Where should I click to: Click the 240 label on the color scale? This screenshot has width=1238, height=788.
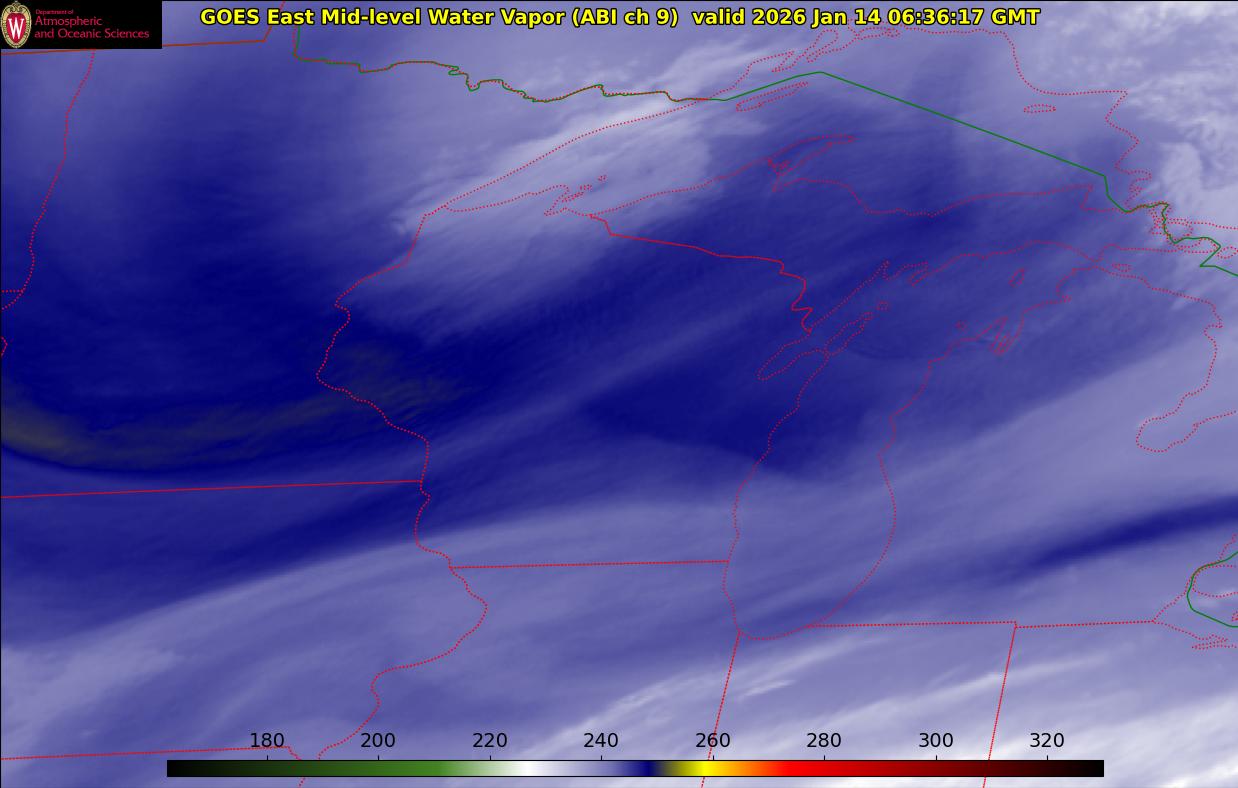click(x=601, y=741)
